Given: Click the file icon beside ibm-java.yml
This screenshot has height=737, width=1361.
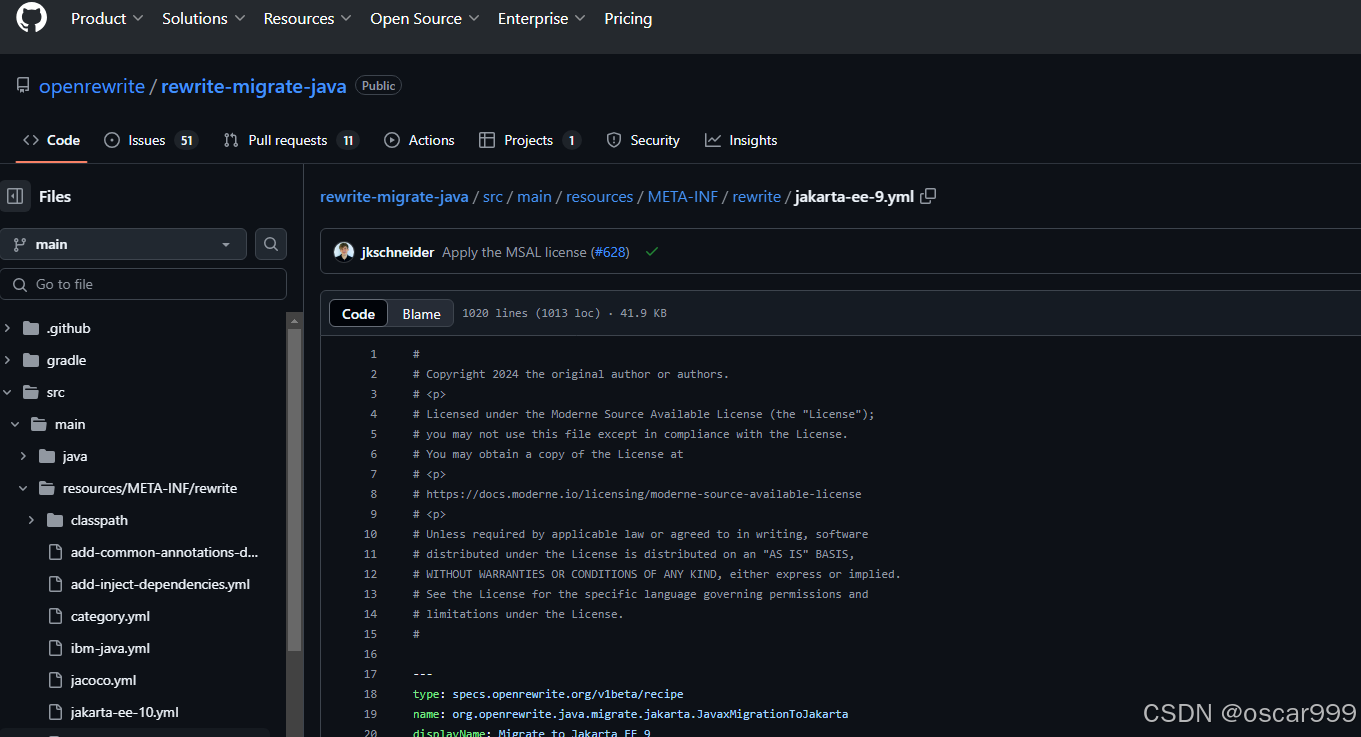Looking at the screenshot, I should coord(56,648).
